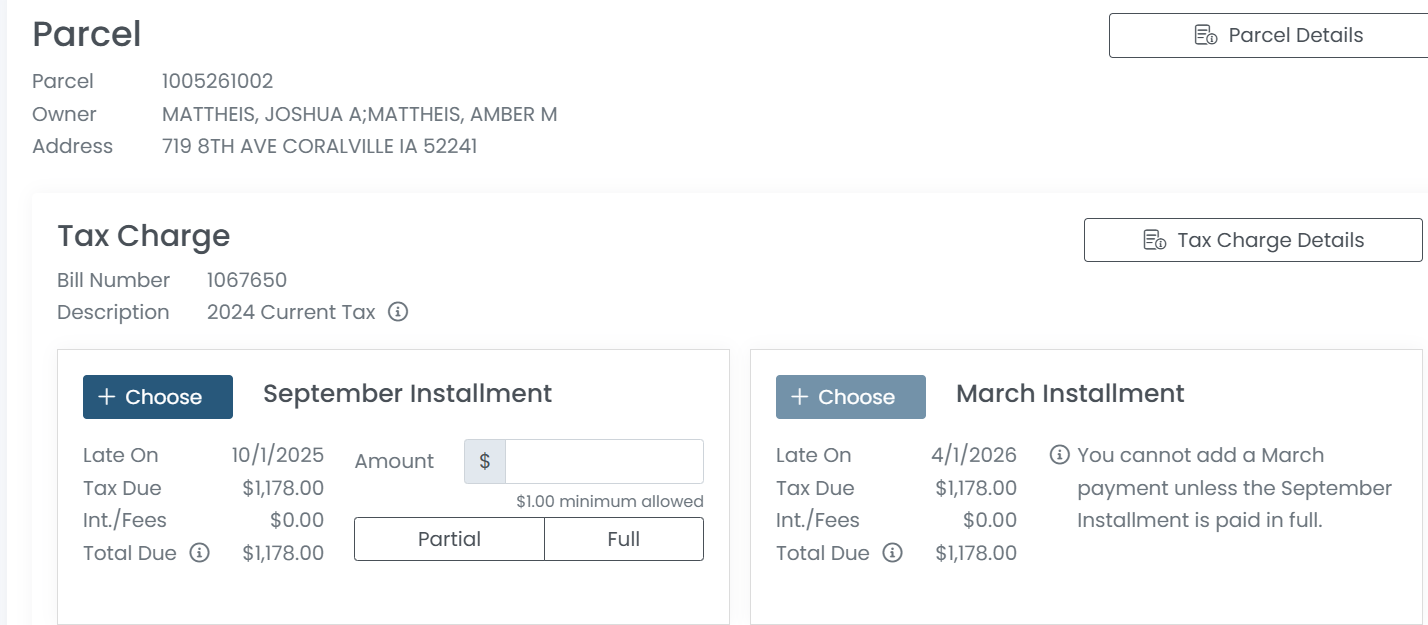Click document icon in Parcel Details button
Screen dimensions: 1428x625
tap(1206, 36)
